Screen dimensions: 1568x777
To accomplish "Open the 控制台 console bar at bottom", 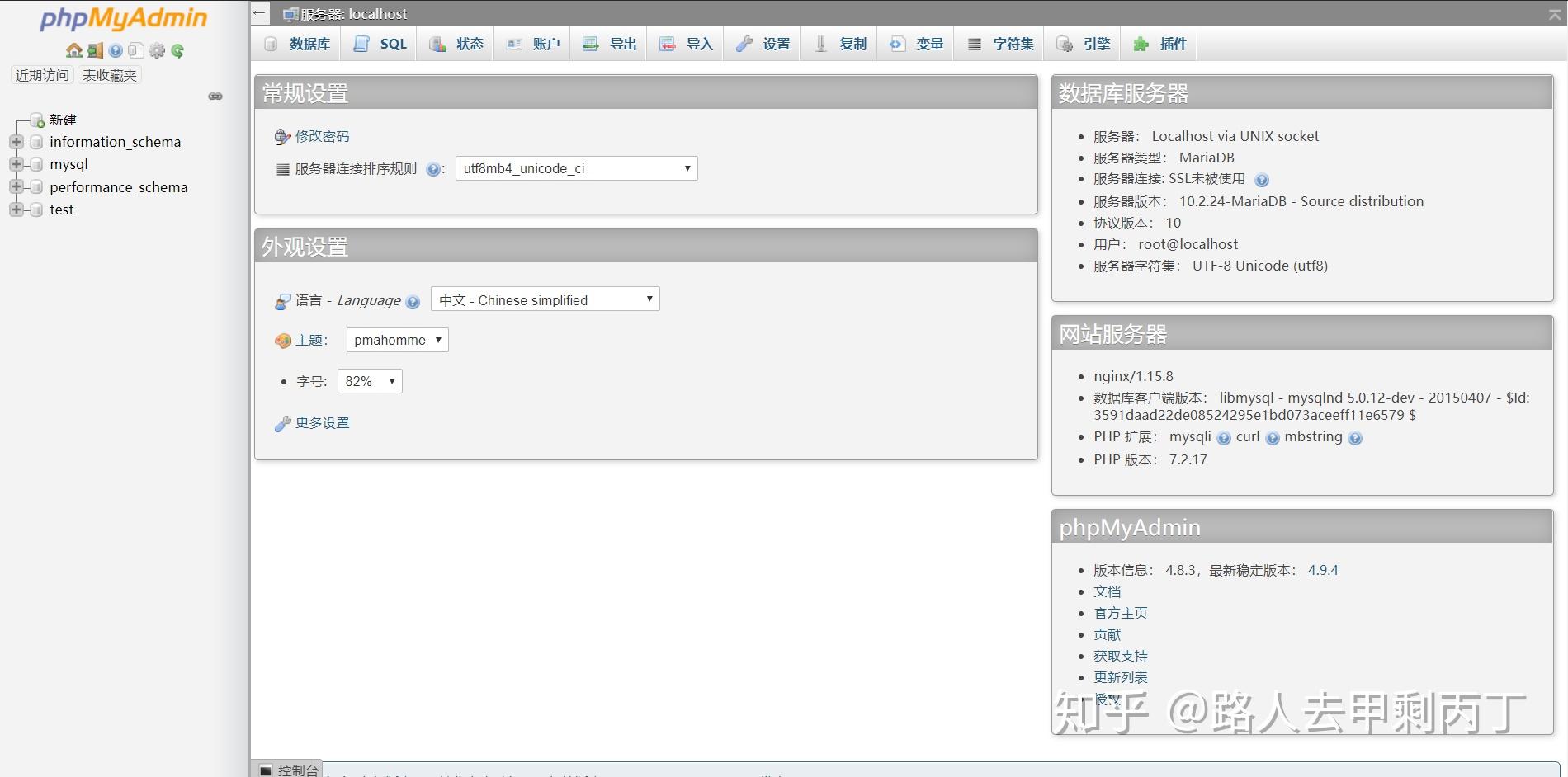I will click(295, 769).
